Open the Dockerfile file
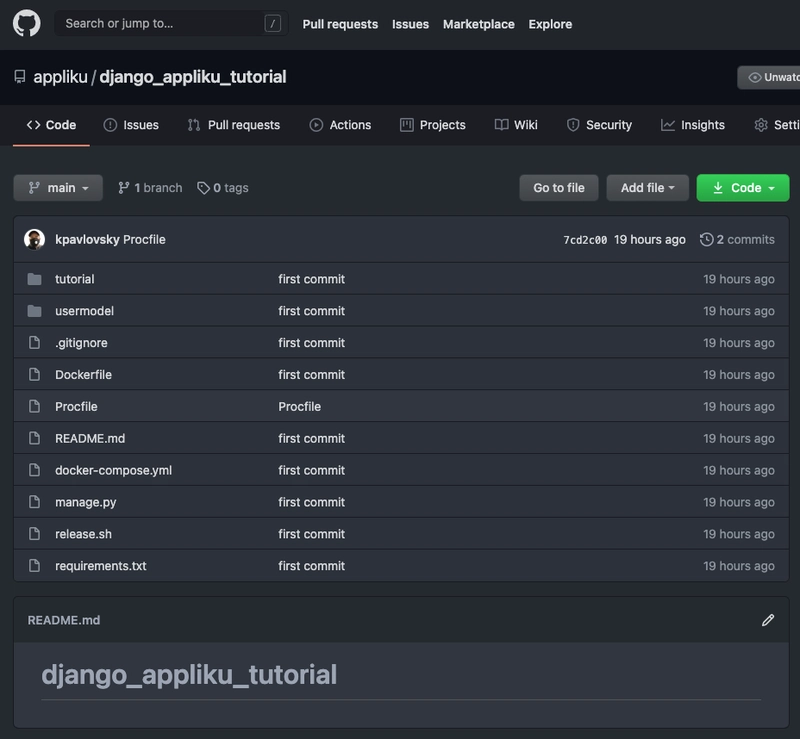Image resolution: width=800 pixels, height=739 pixels. coord(83,375)
